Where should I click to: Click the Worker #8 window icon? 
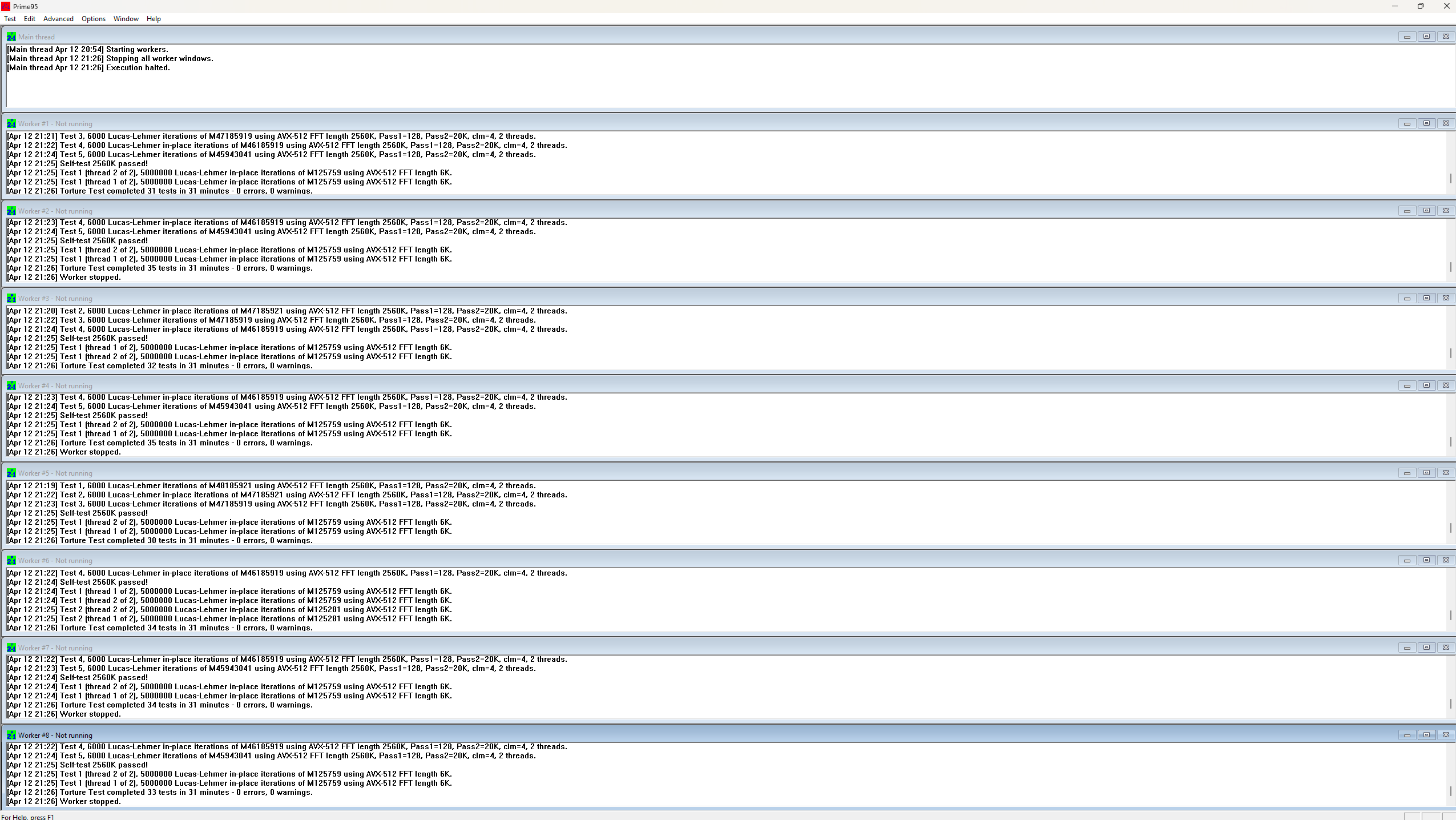[11, 735]
